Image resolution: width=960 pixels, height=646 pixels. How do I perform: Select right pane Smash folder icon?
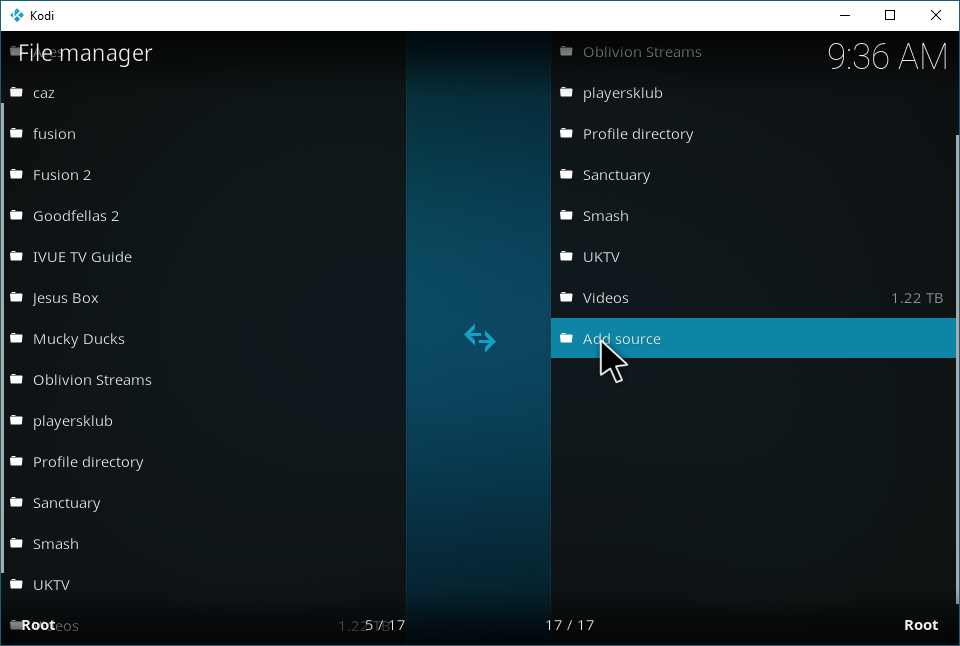pyautogui.click(x=566, y=216)
